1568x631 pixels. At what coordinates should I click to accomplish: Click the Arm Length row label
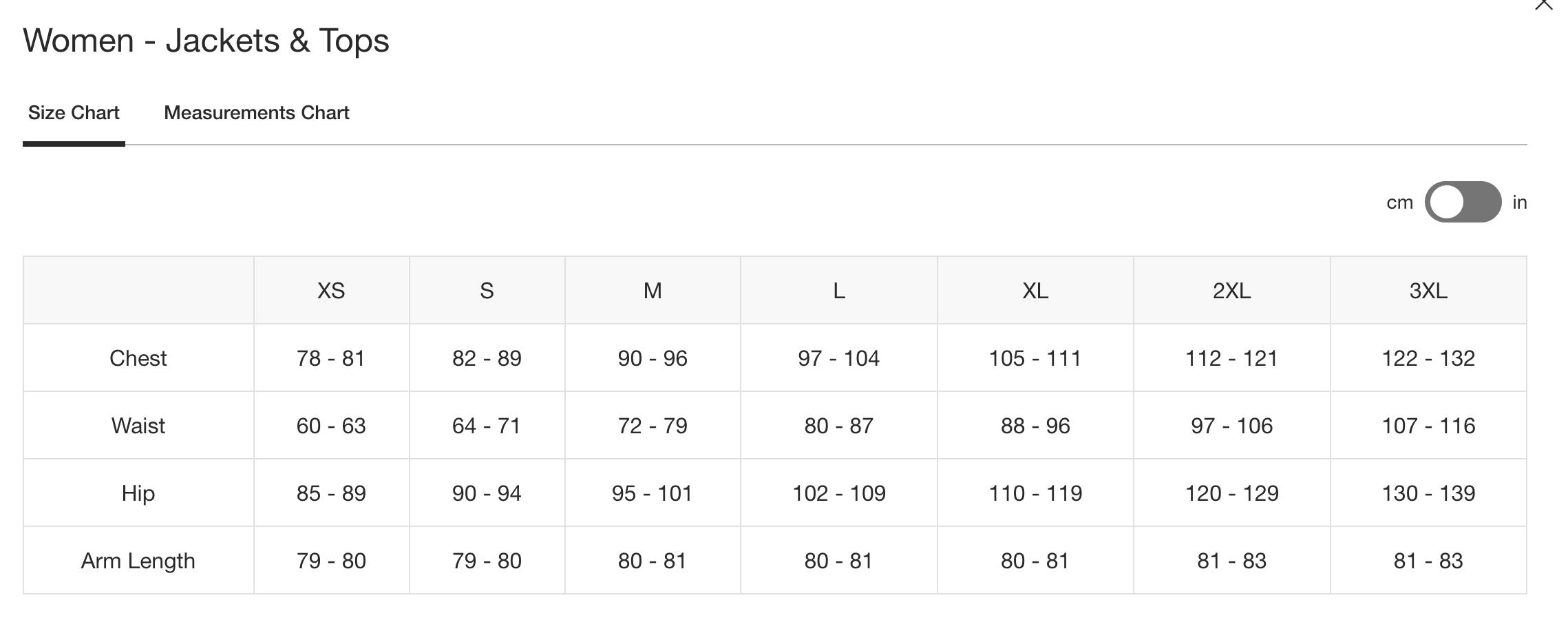click(x=138, y=561)
